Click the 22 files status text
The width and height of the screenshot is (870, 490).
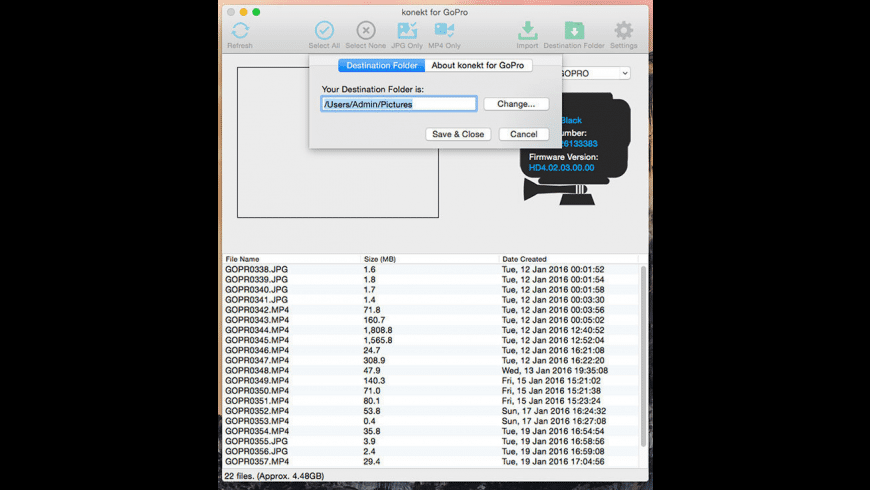(274, 476)
